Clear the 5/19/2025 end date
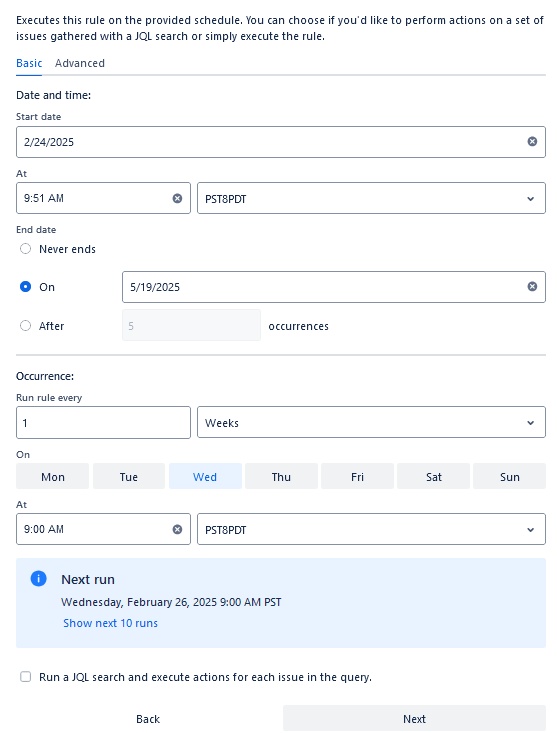 pos(532,287)
